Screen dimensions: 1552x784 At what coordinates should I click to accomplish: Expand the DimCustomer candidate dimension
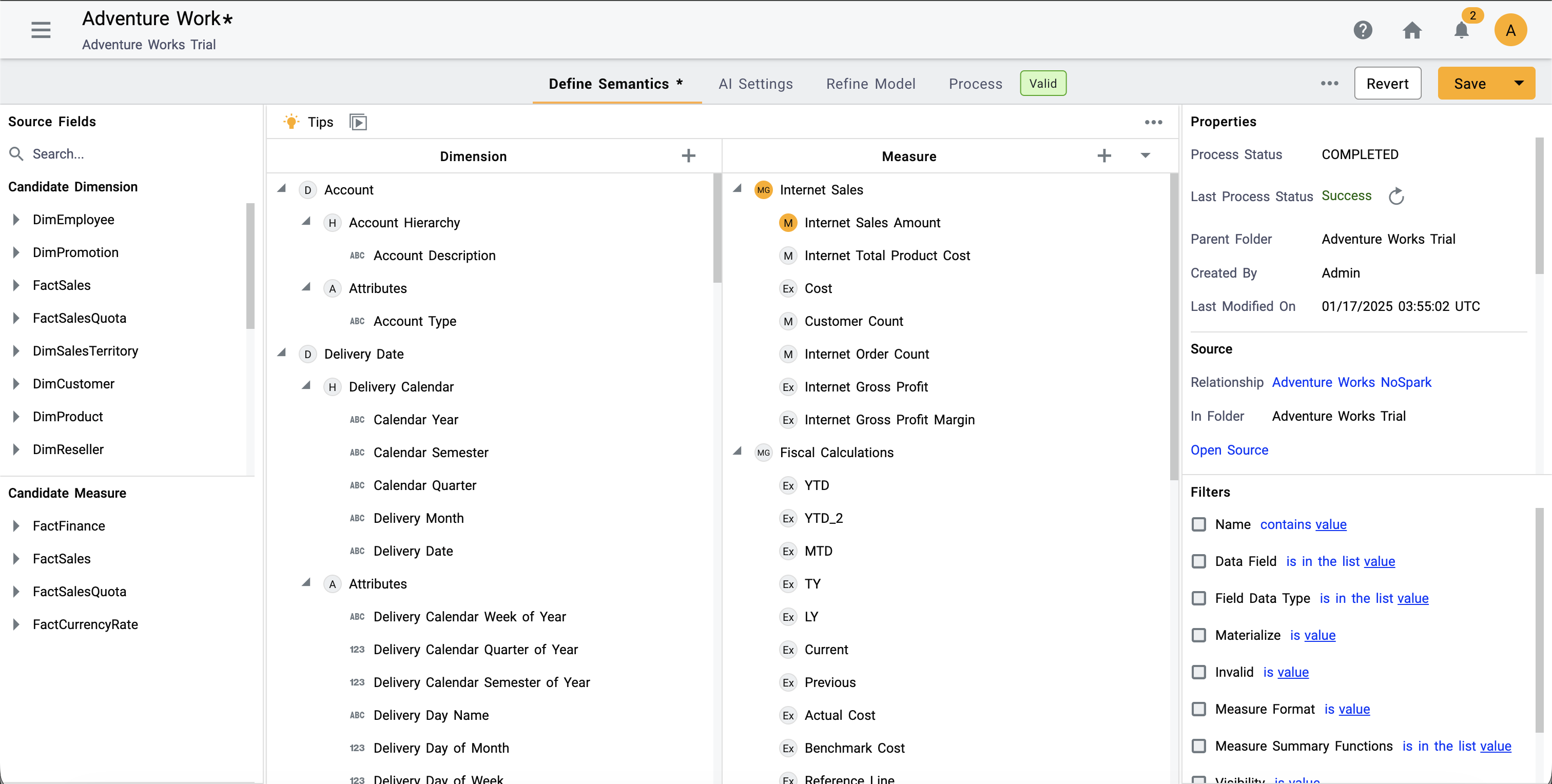click(x=16, y=384)
